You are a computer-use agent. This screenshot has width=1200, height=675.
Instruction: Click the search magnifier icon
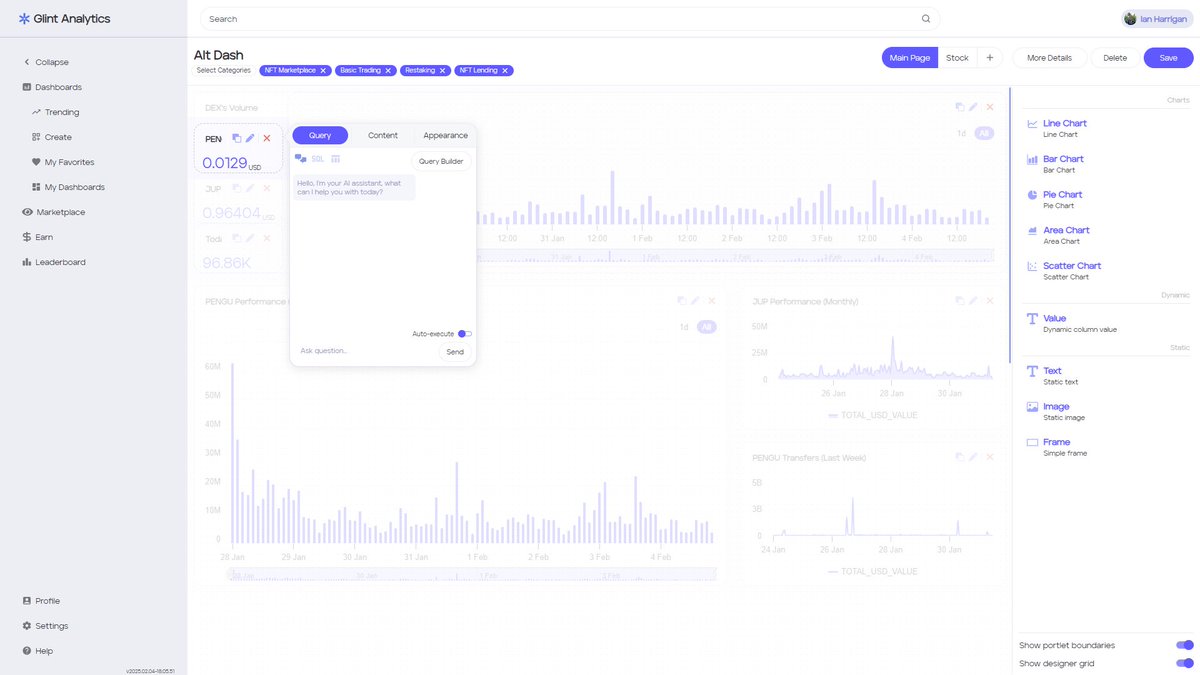(926, 19)
